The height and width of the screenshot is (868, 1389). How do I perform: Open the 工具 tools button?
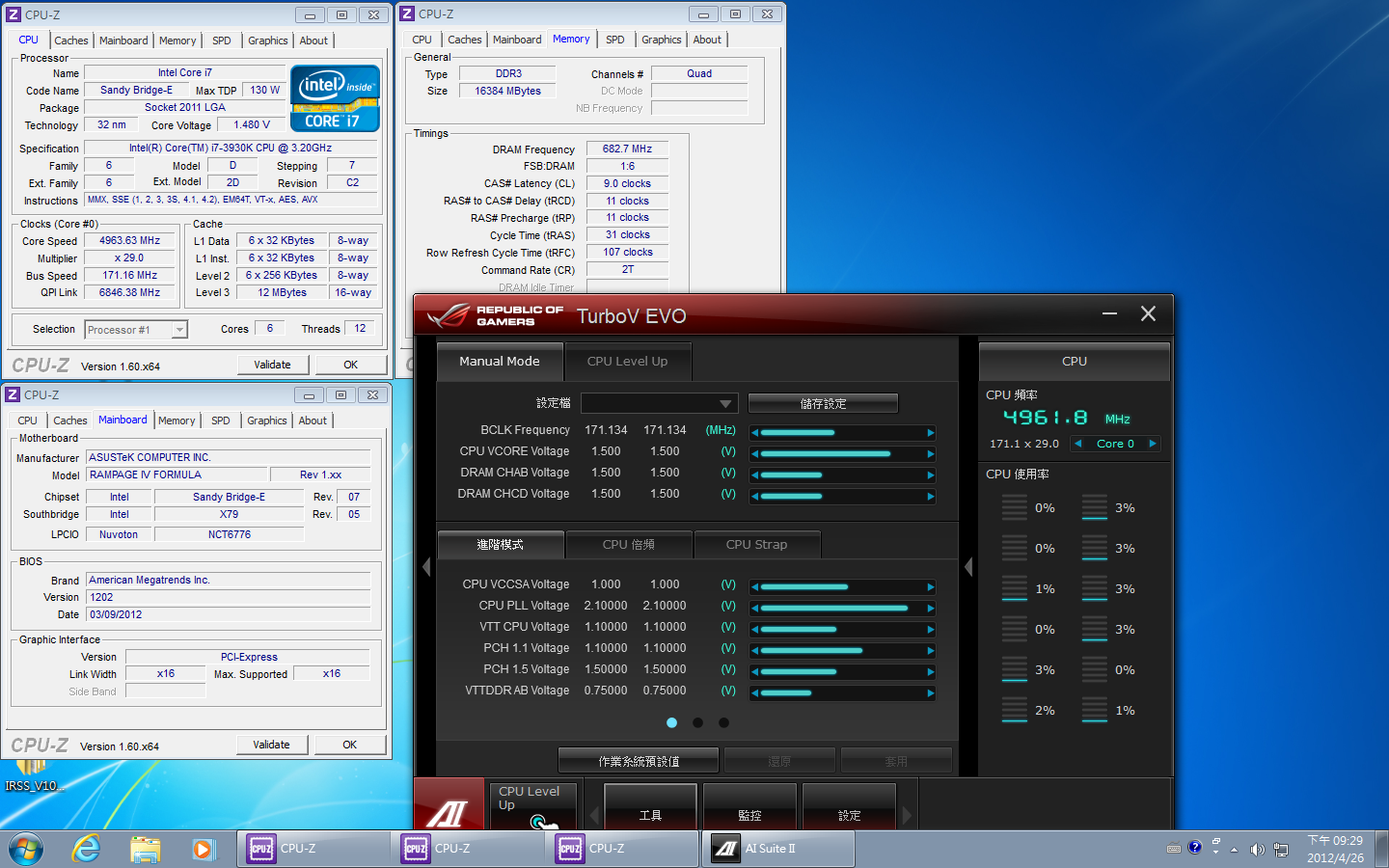point(651,806)
